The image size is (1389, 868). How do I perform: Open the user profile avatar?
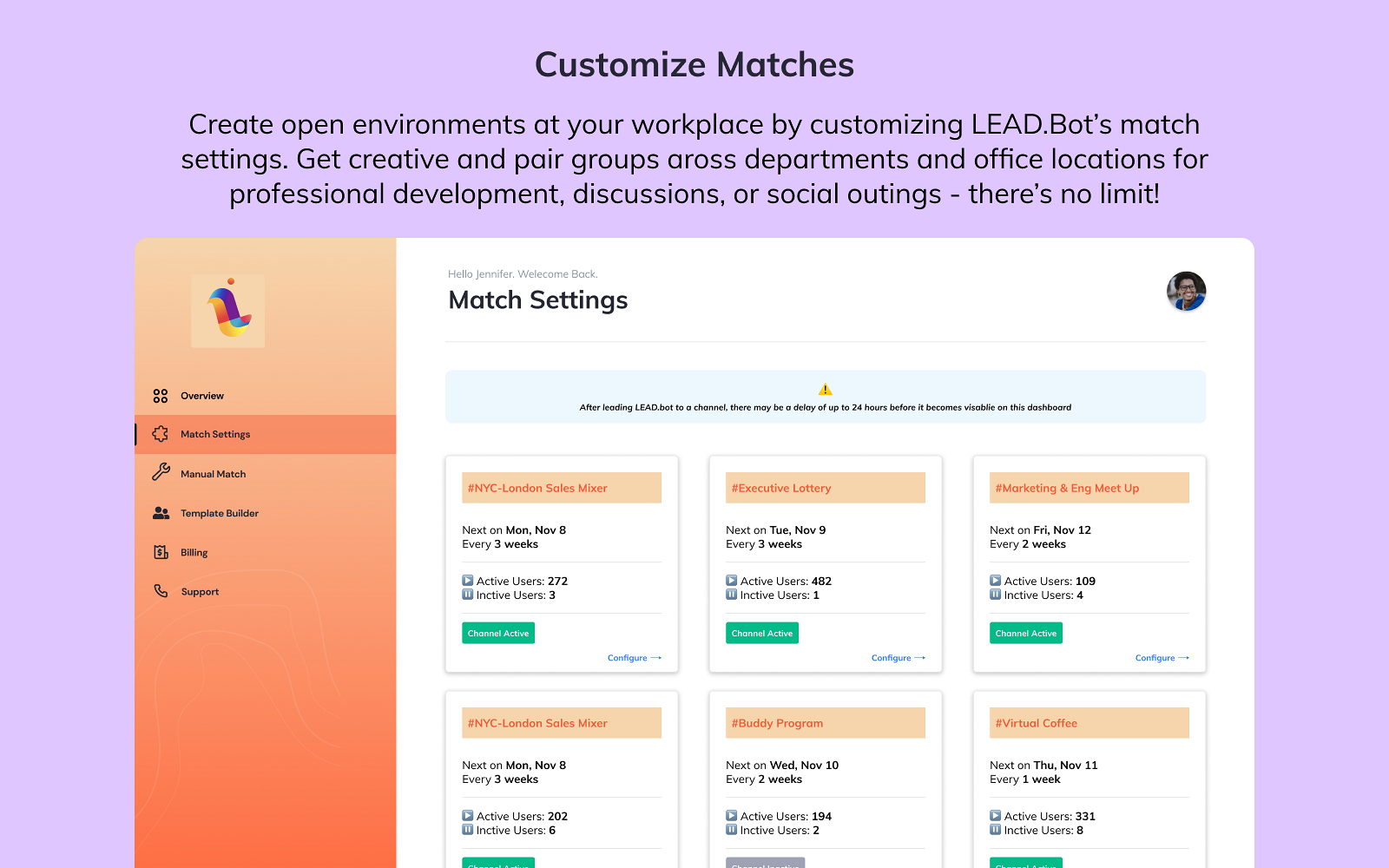coord(1186,292)
